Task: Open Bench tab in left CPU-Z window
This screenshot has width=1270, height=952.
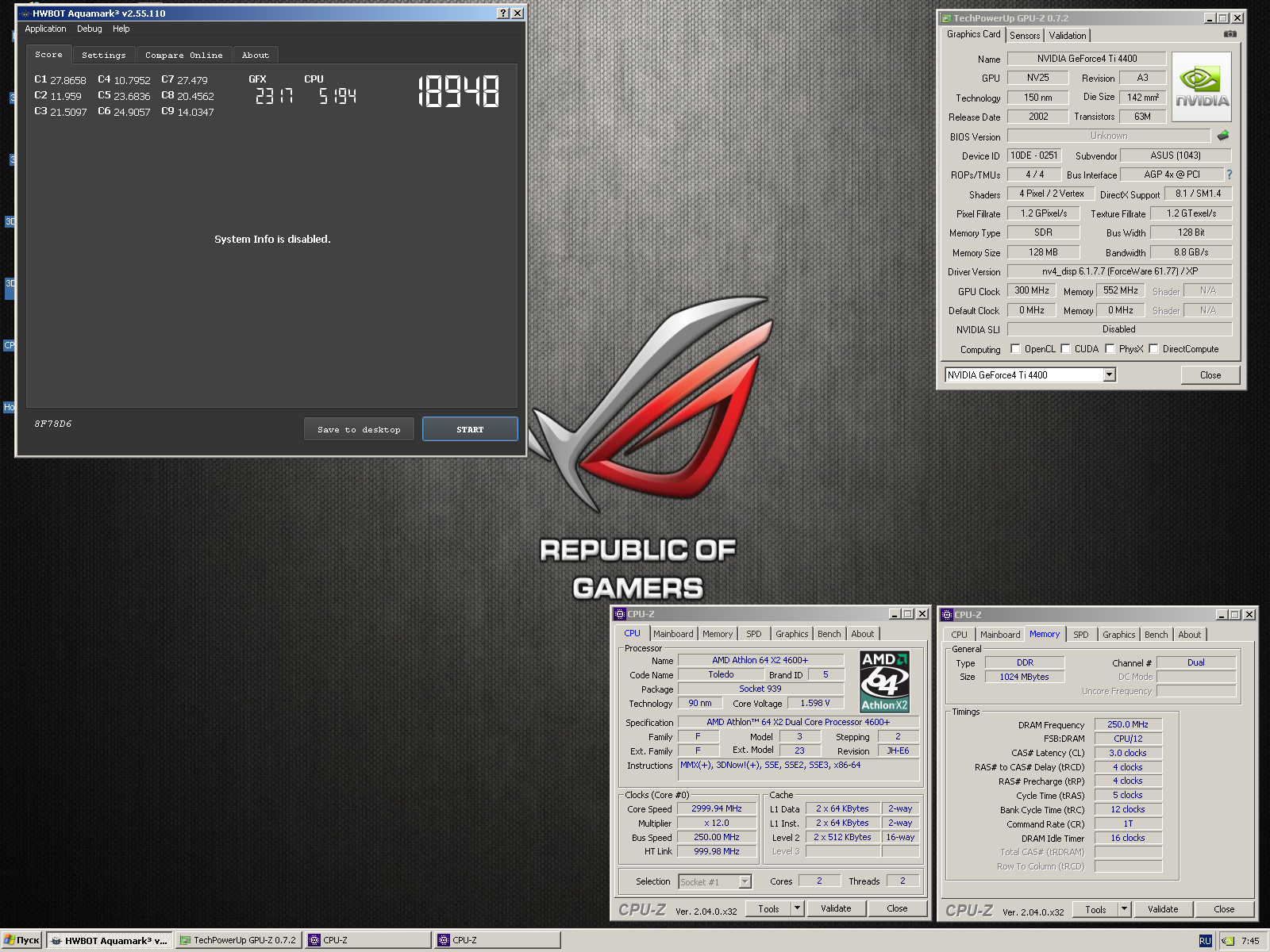Action: (829, 634)
